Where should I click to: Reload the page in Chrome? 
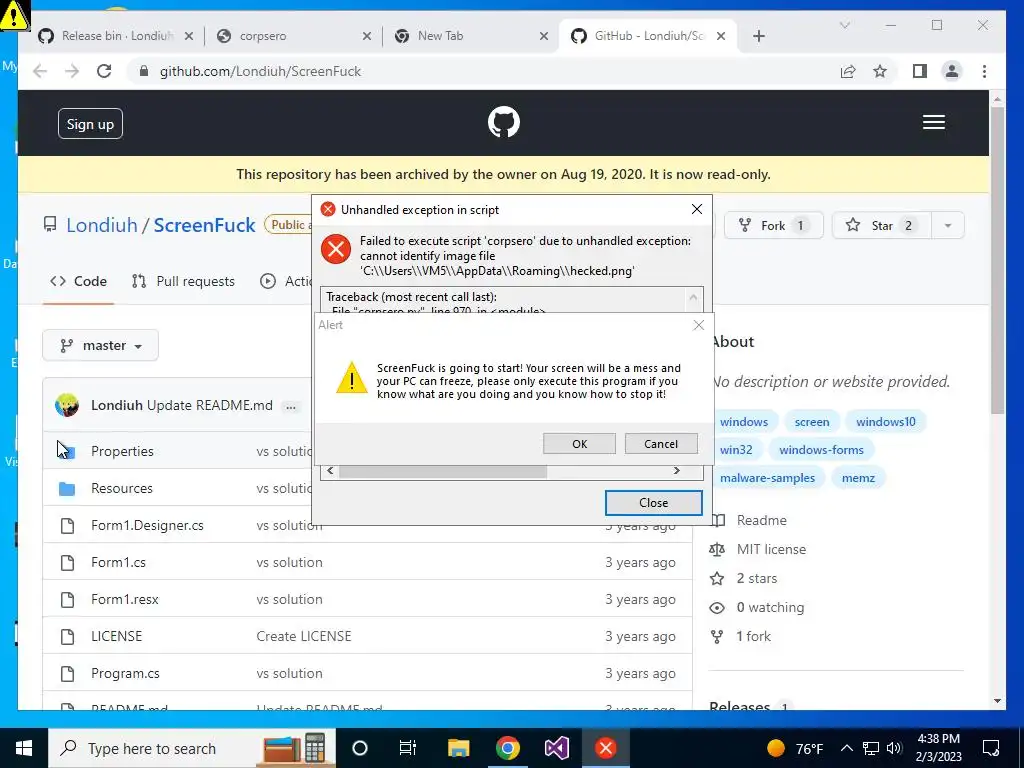(x=104, y=71)
